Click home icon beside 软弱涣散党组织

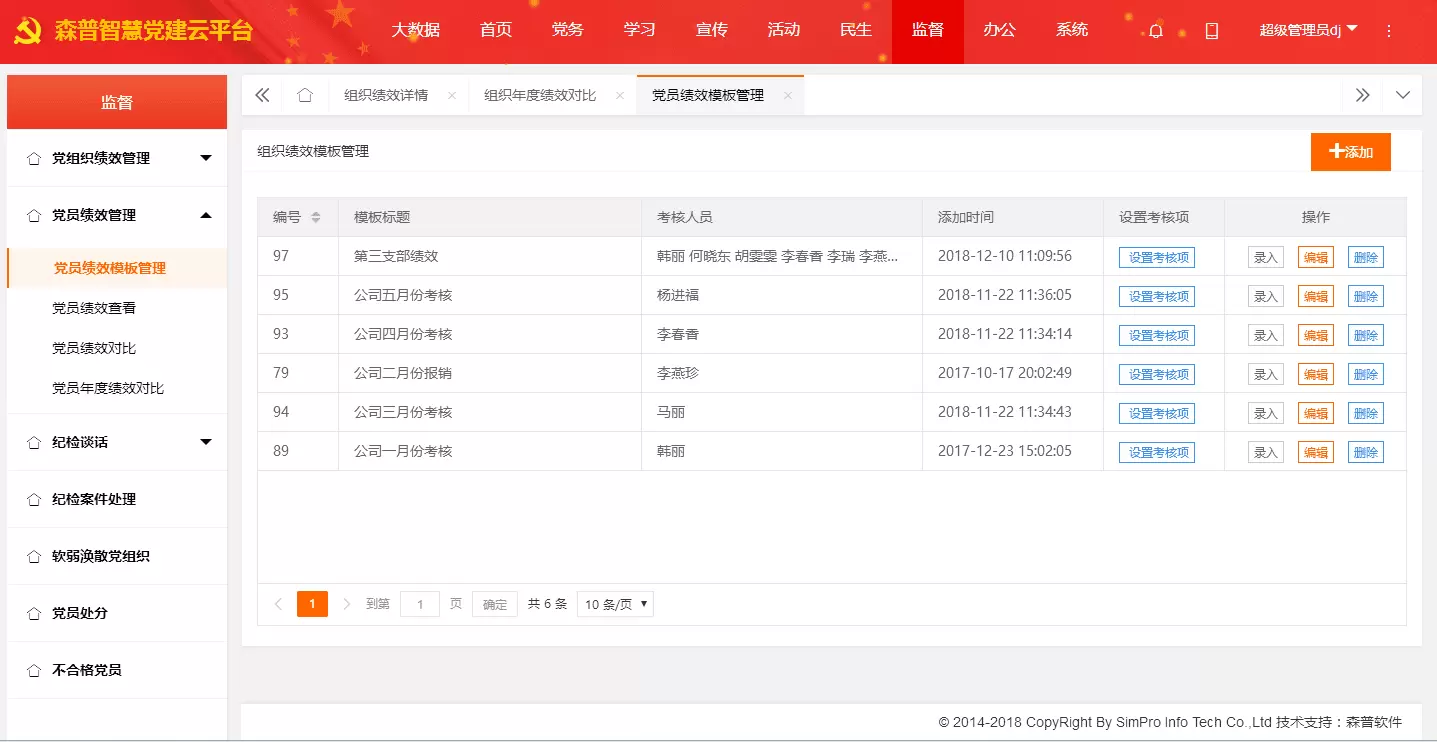pos(34,556)
